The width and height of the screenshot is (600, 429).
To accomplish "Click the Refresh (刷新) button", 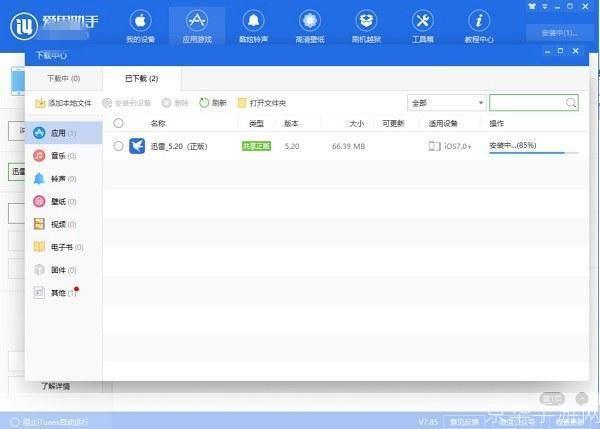I will click(x=213, y=103).
